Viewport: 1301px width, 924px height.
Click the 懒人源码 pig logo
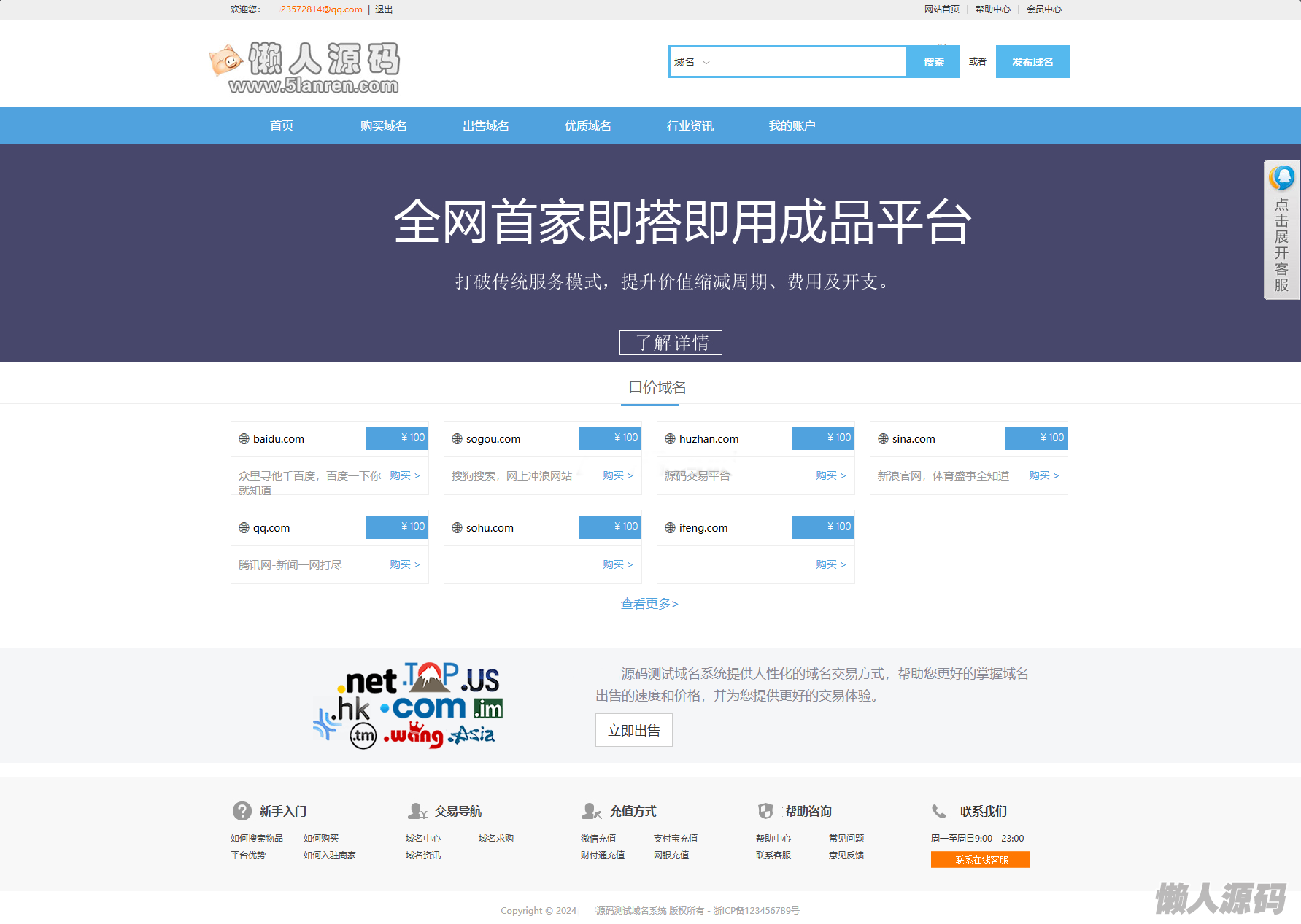pos(304,68)
